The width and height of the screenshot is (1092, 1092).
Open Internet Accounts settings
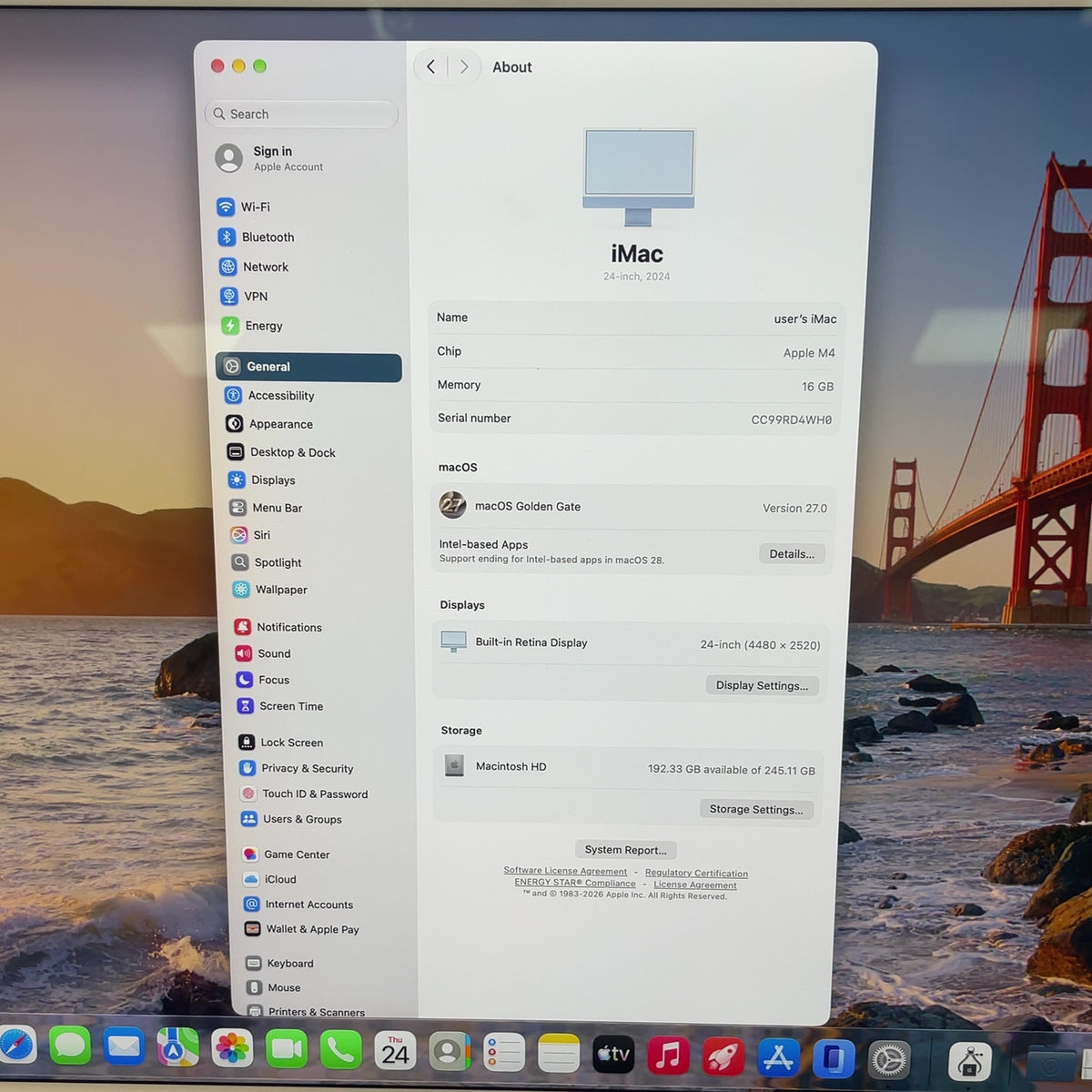click(298, 905)
